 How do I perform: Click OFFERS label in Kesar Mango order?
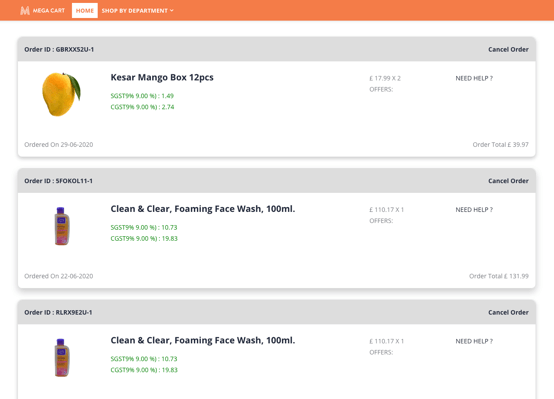[381, 89]
